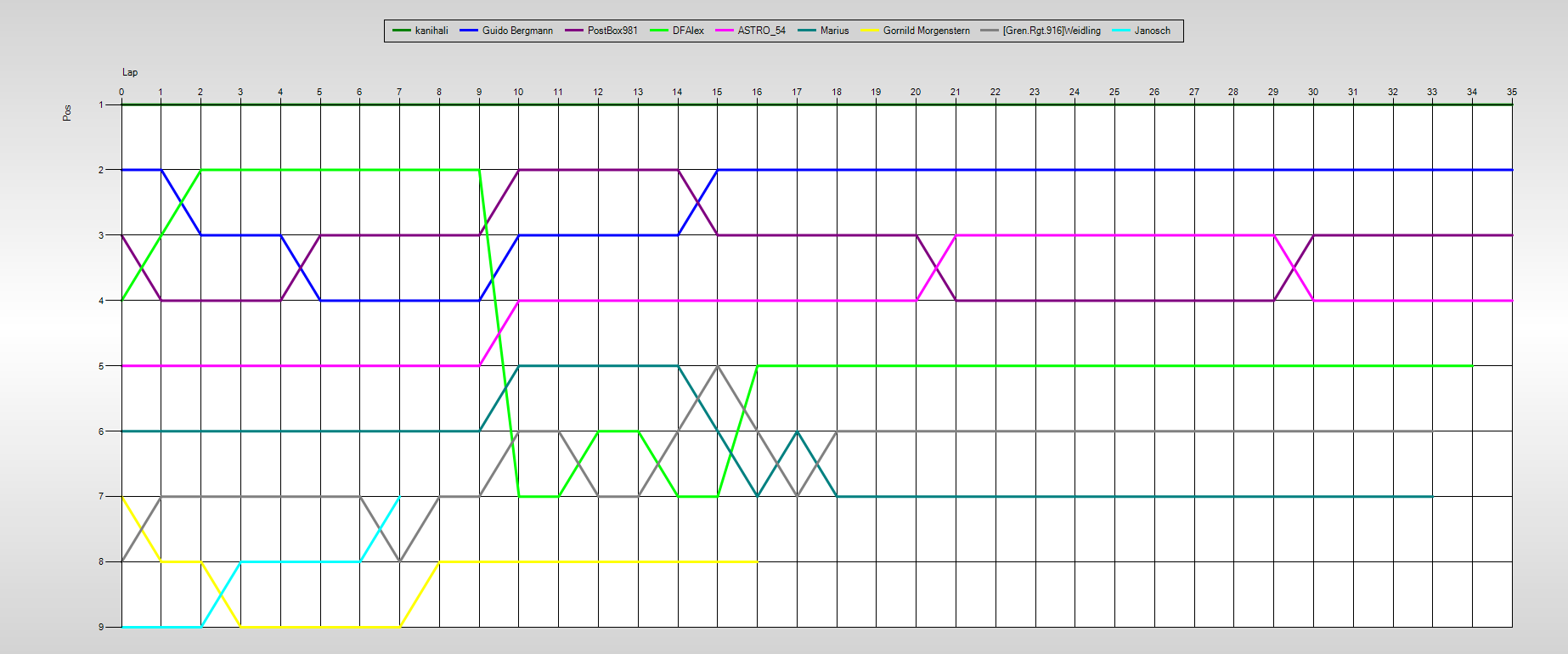Image resolution: width=1568 pixels, height=654 pixels.
Task: Click the Janosch legend label
Action: tap(1152, 31)
